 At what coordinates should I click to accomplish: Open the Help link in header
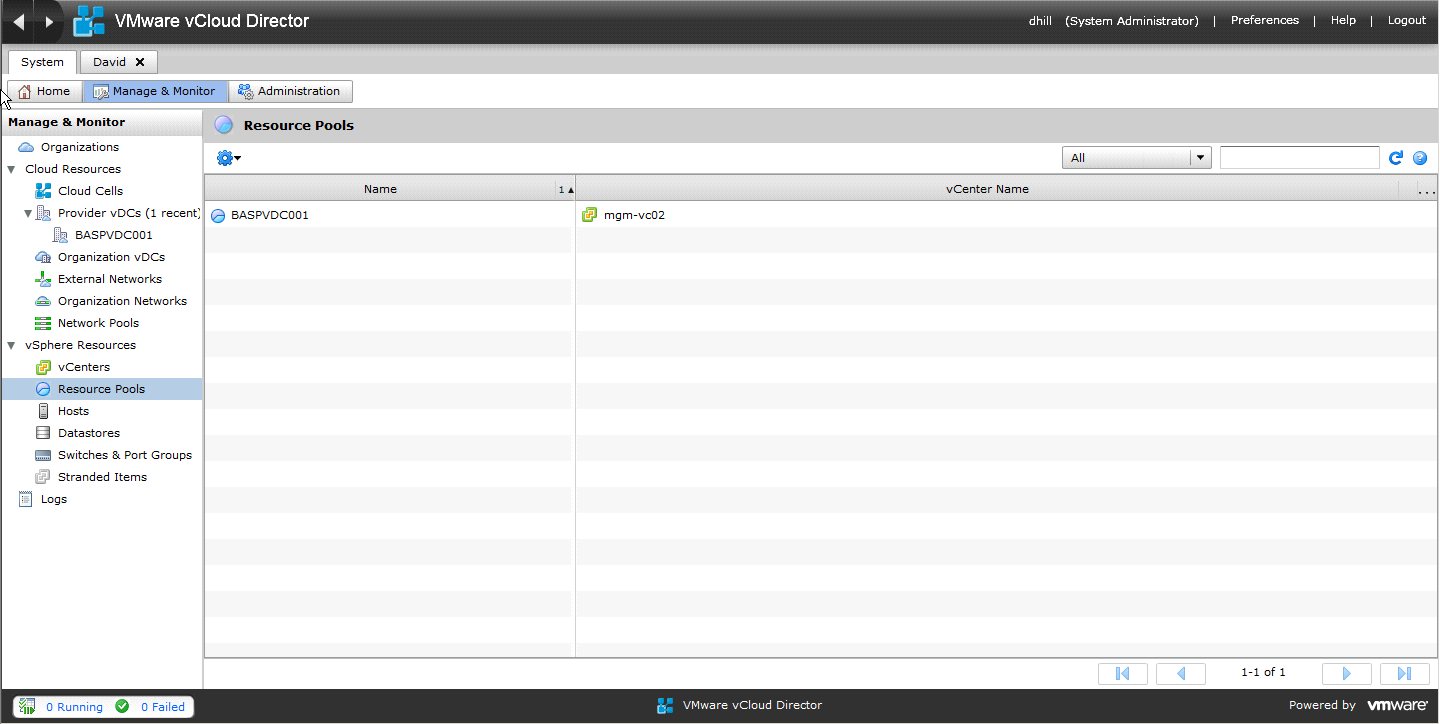tap(1343, 20)
